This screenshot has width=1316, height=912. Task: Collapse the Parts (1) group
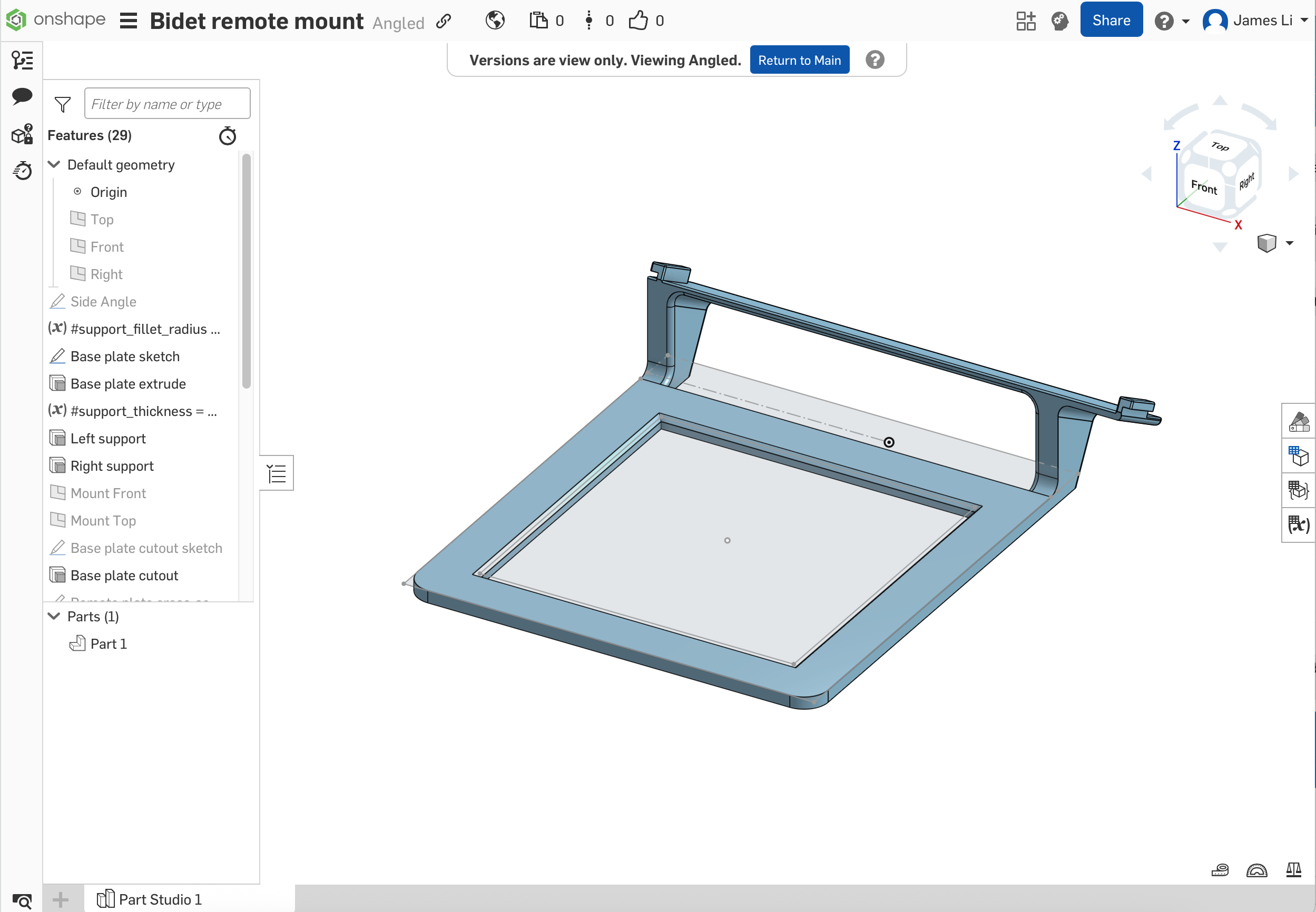point(54,616)
